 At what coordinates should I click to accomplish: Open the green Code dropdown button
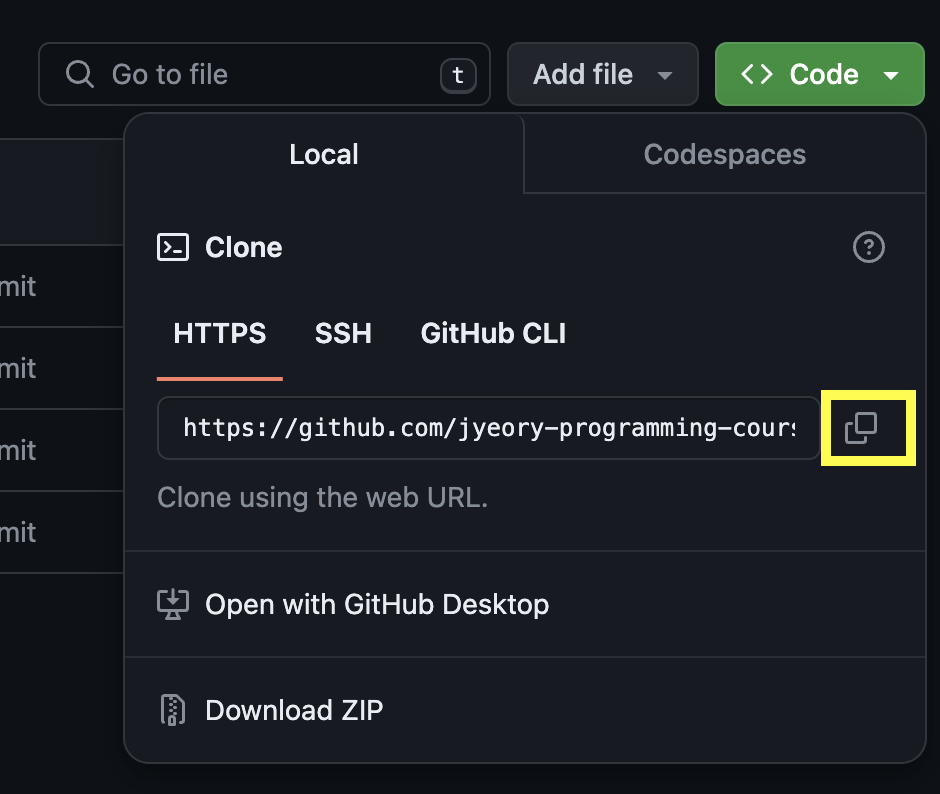(820, 74)
